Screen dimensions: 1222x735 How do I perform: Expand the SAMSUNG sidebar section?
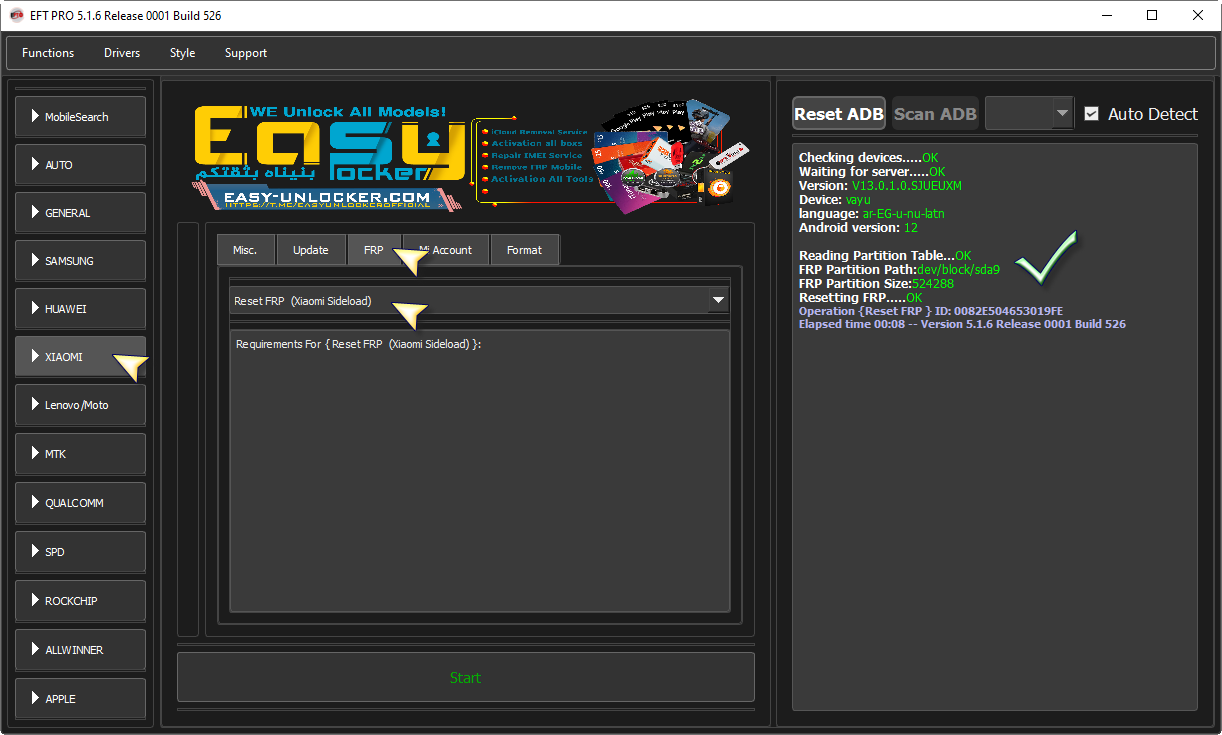point(80,261)
